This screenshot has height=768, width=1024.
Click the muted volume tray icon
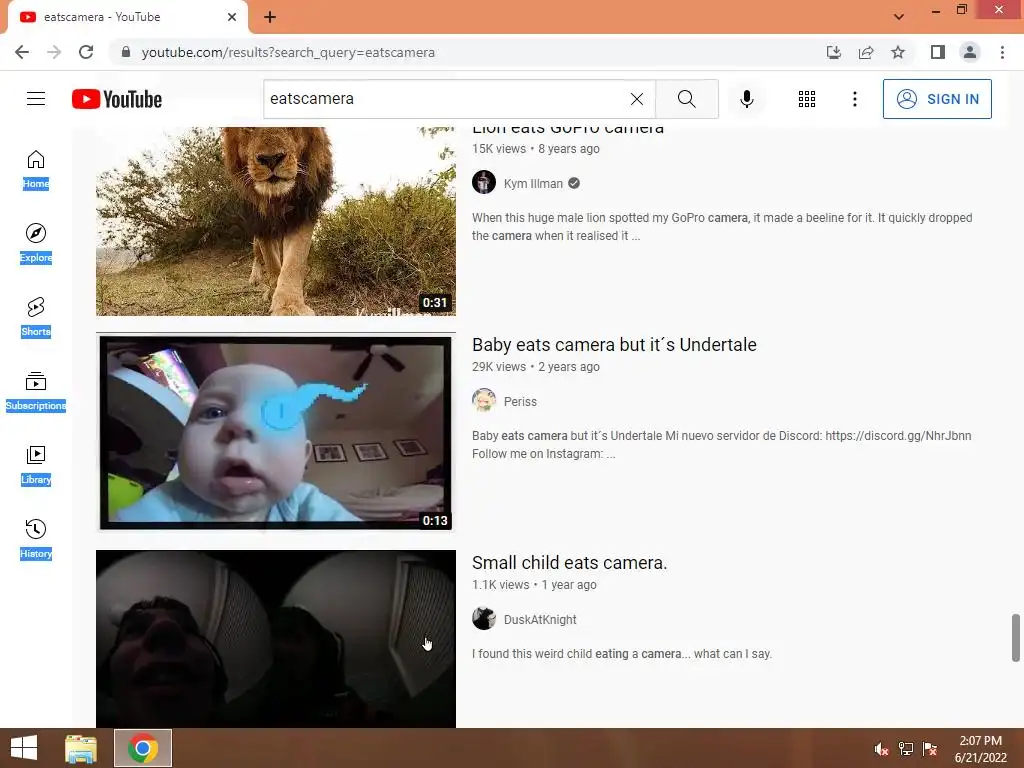(x=882, y=749)
